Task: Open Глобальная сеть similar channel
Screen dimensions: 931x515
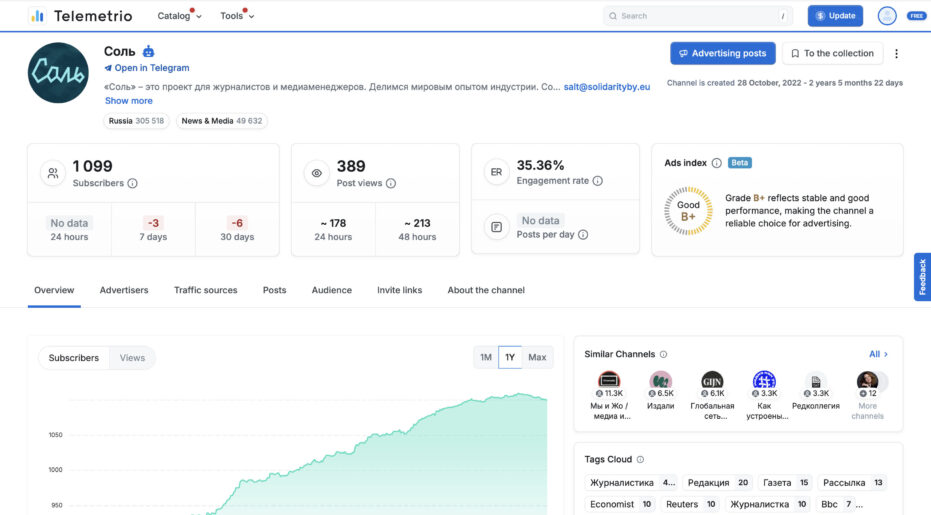Action: pos(712,395)
